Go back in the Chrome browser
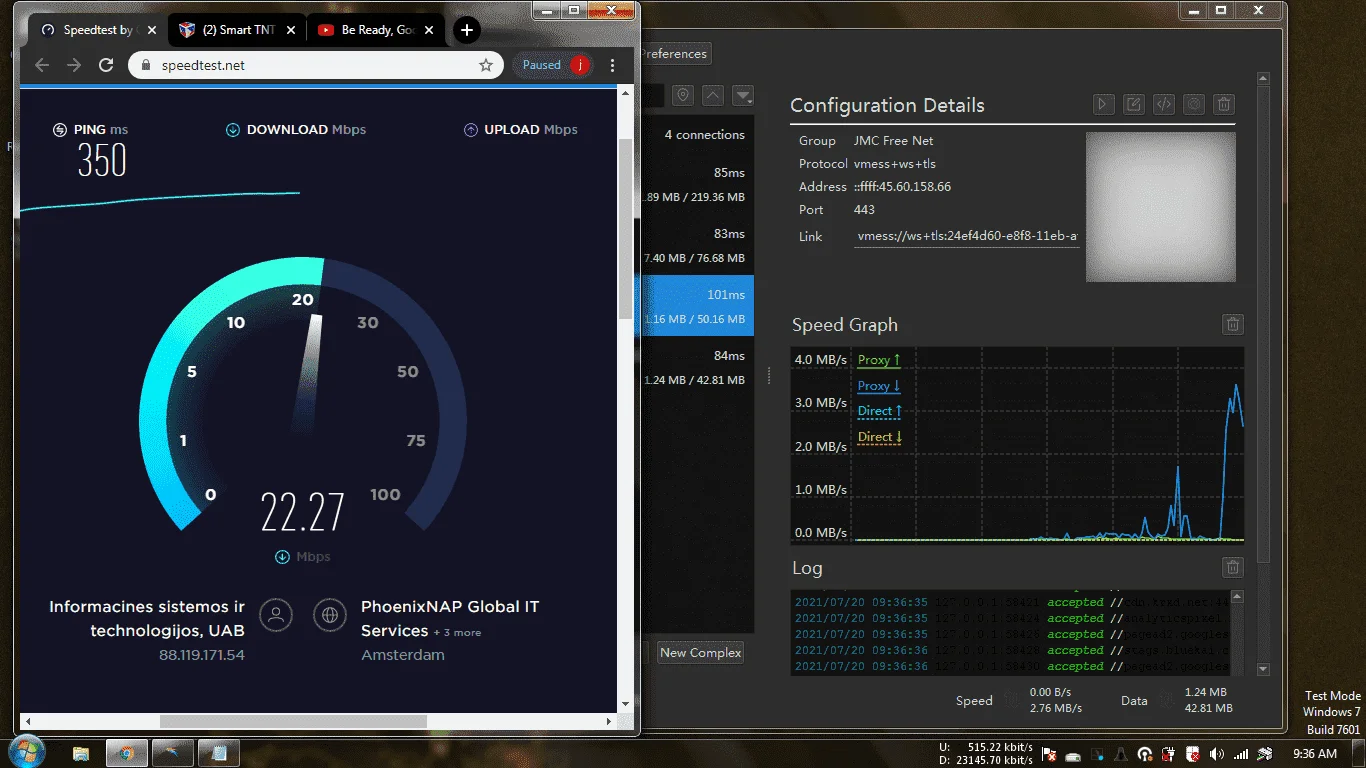This screenshot has width=1366, height=768. (x=42, y=65)
